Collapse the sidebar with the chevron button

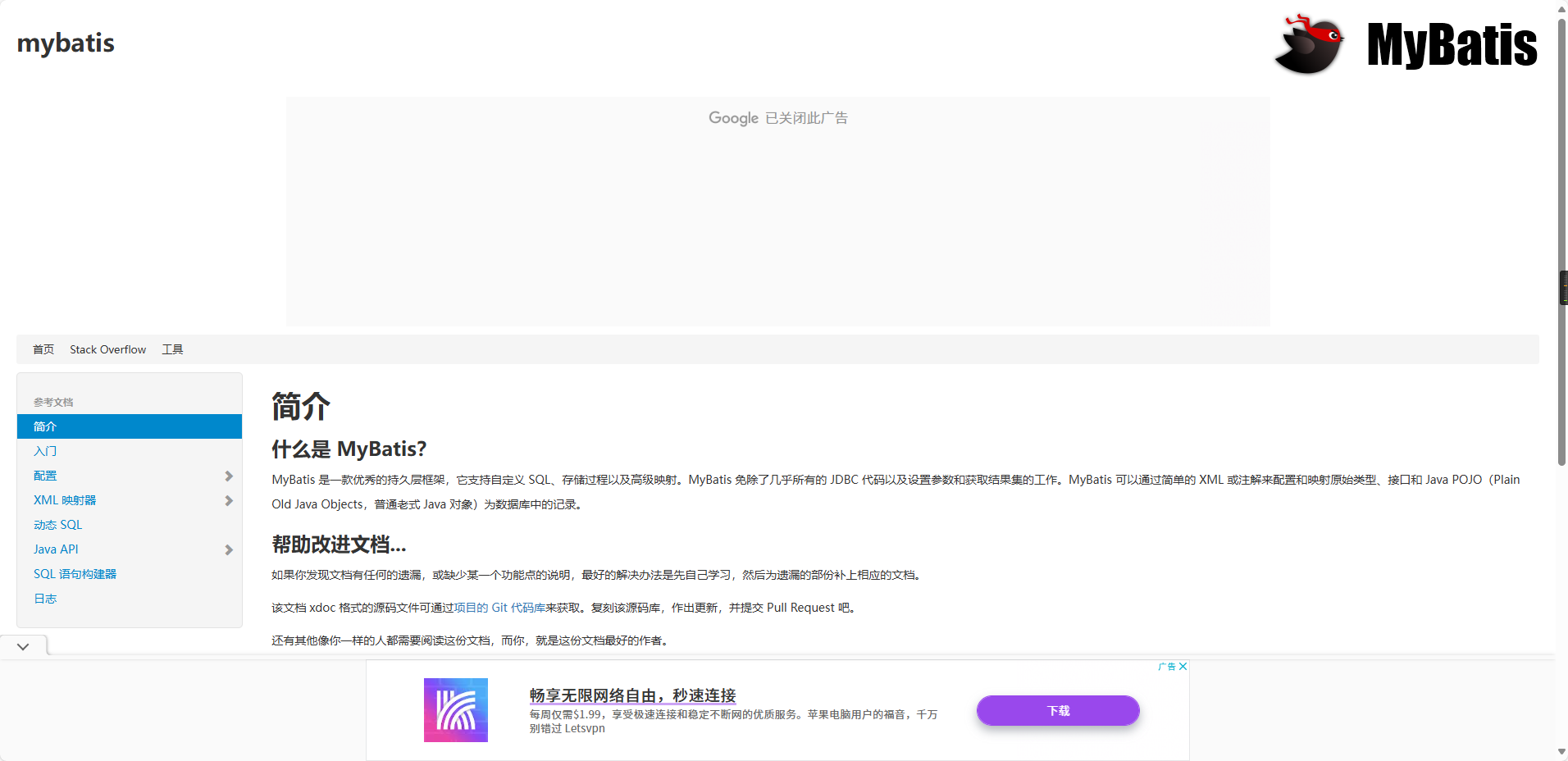coord(23,645)
